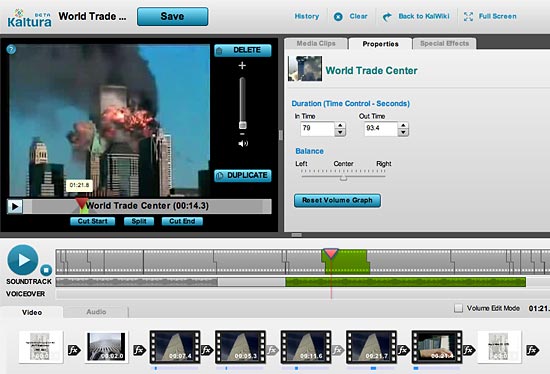Increase In Time with up stepper arrow
The height and width of the screenshot is (374, 550).
coord(340,125)
